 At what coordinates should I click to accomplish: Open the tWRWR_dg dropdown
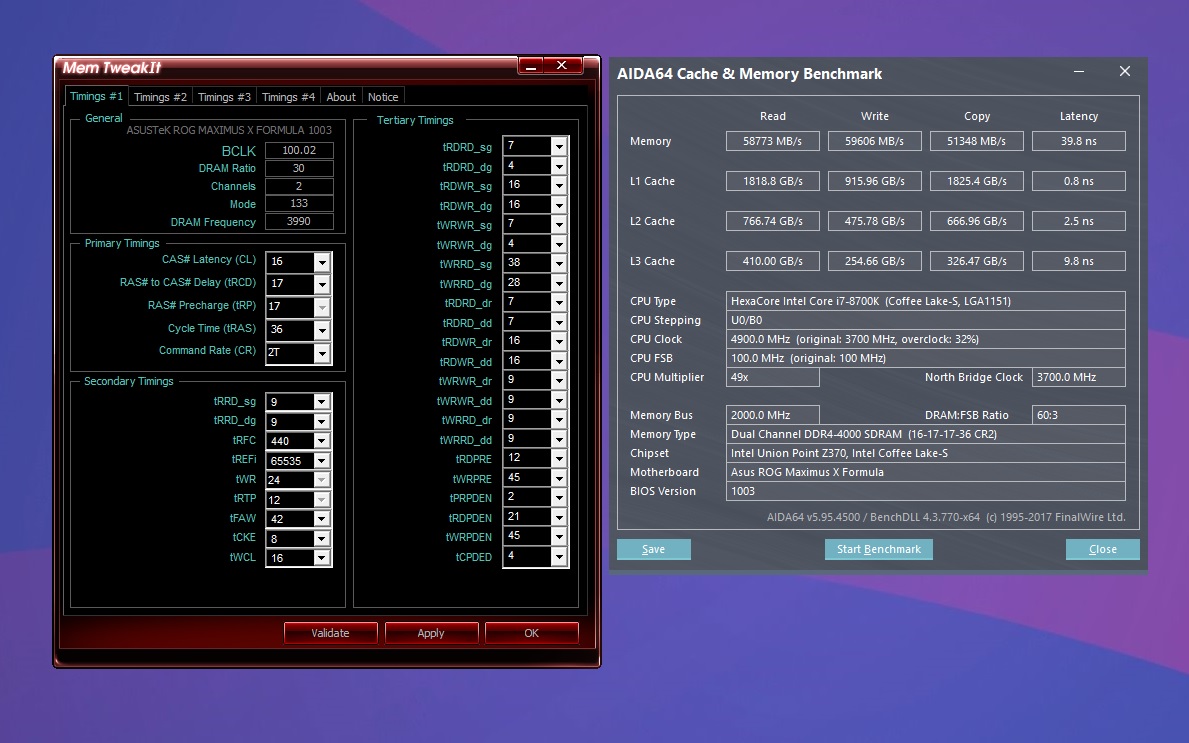559,244
